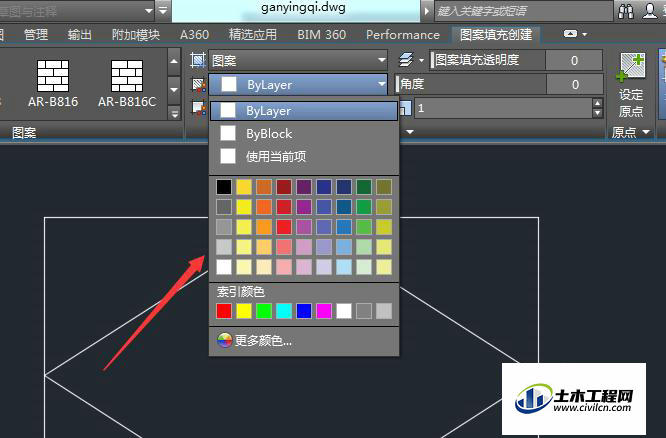666x438 pixels.
Task: Open the 附加模块 tab
Action: 135,34
